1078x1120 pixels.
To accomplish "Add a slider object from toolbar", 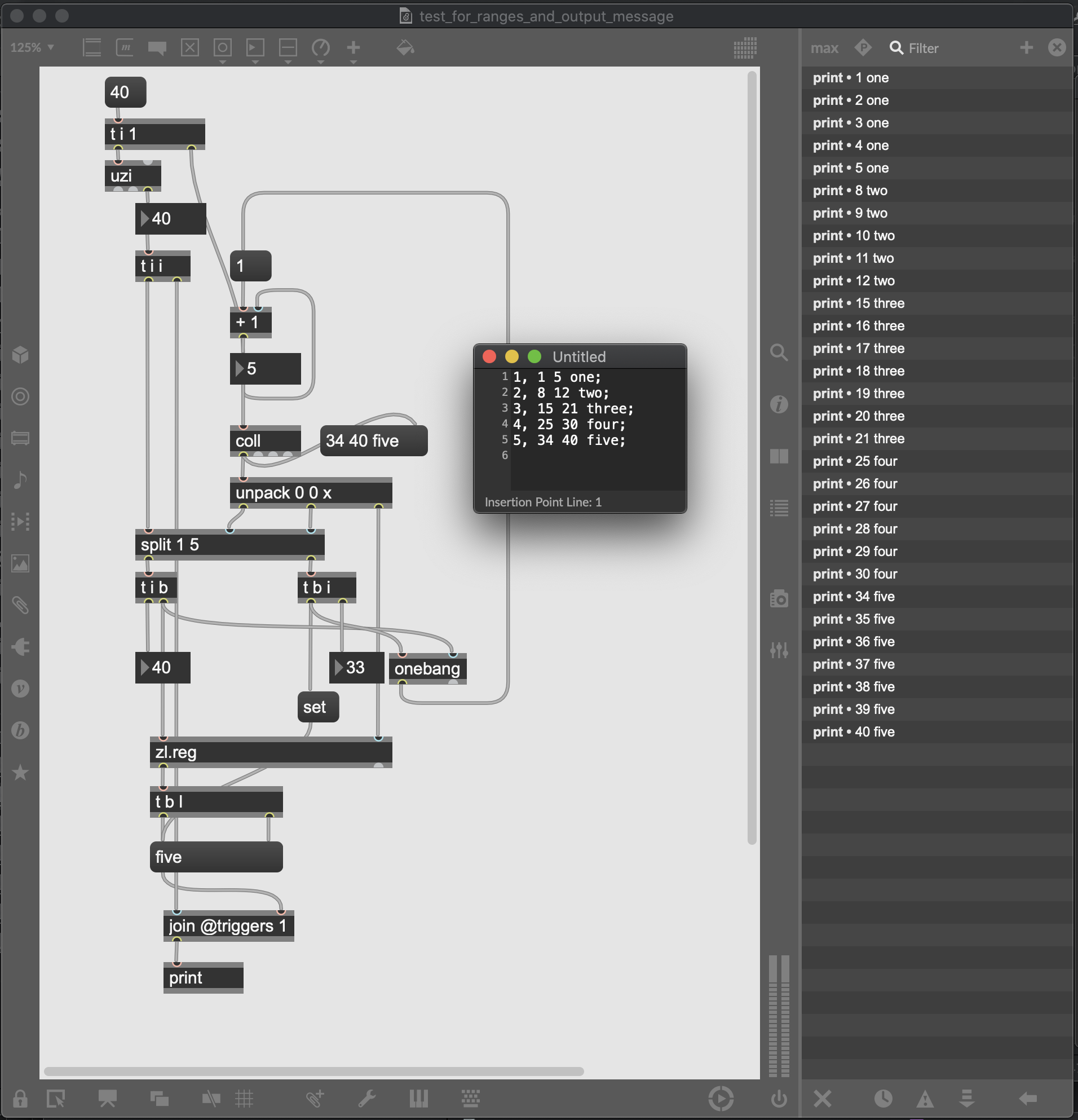I will [288, 47].
